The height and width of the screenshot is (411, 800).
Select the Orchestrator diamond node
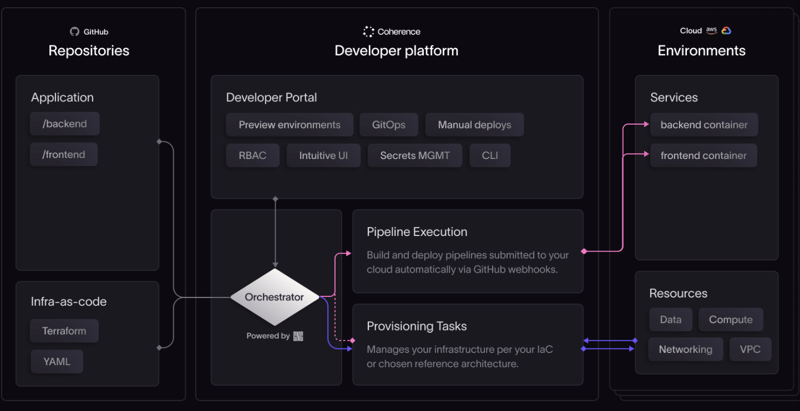(x=275, y=297)
